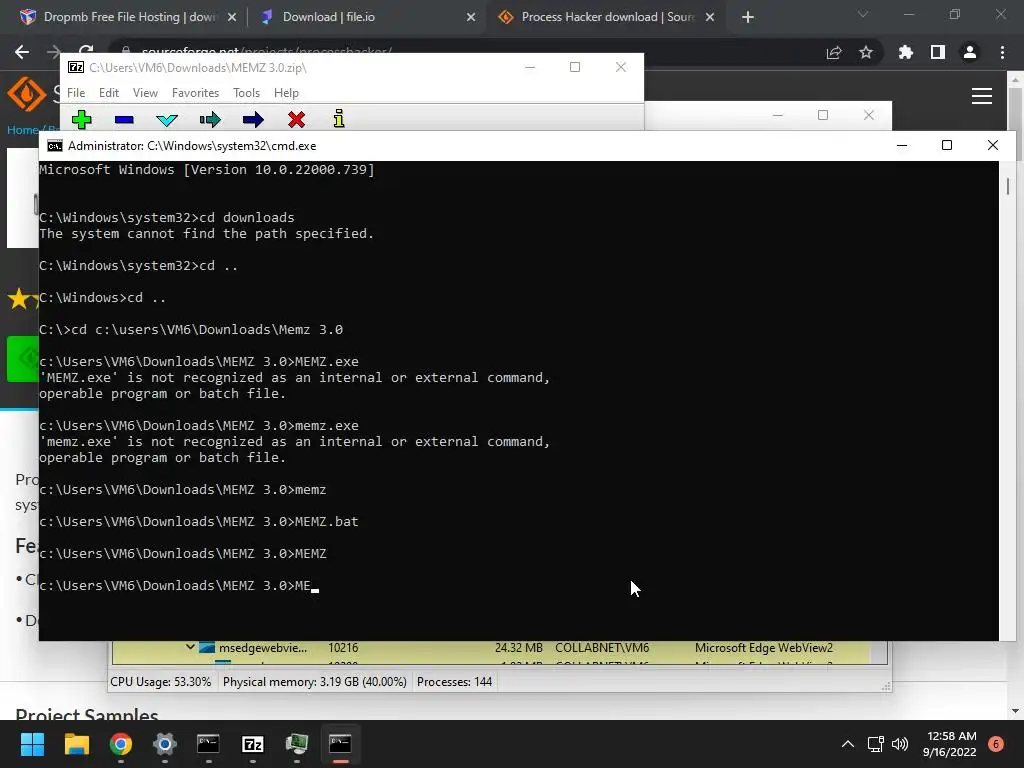
Task: Toggle Chrome side panel icon
Action: coord(938,52)
